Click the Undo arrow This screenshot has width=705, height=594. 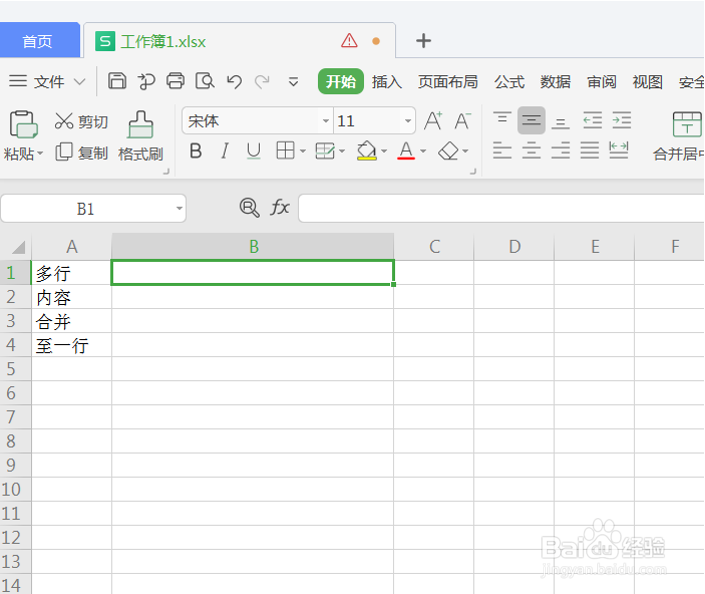tap(234, 81)
